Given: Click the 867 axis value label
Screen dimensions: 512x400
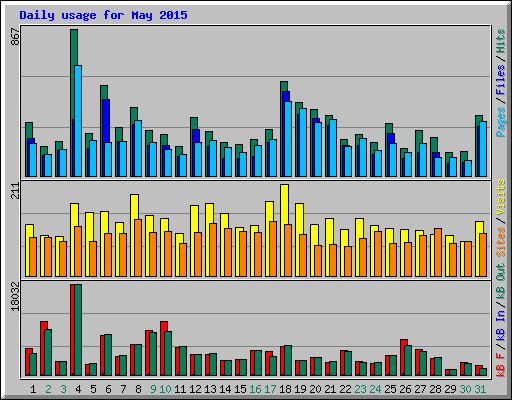Looking at the screenshot, I should click(15, 37).
